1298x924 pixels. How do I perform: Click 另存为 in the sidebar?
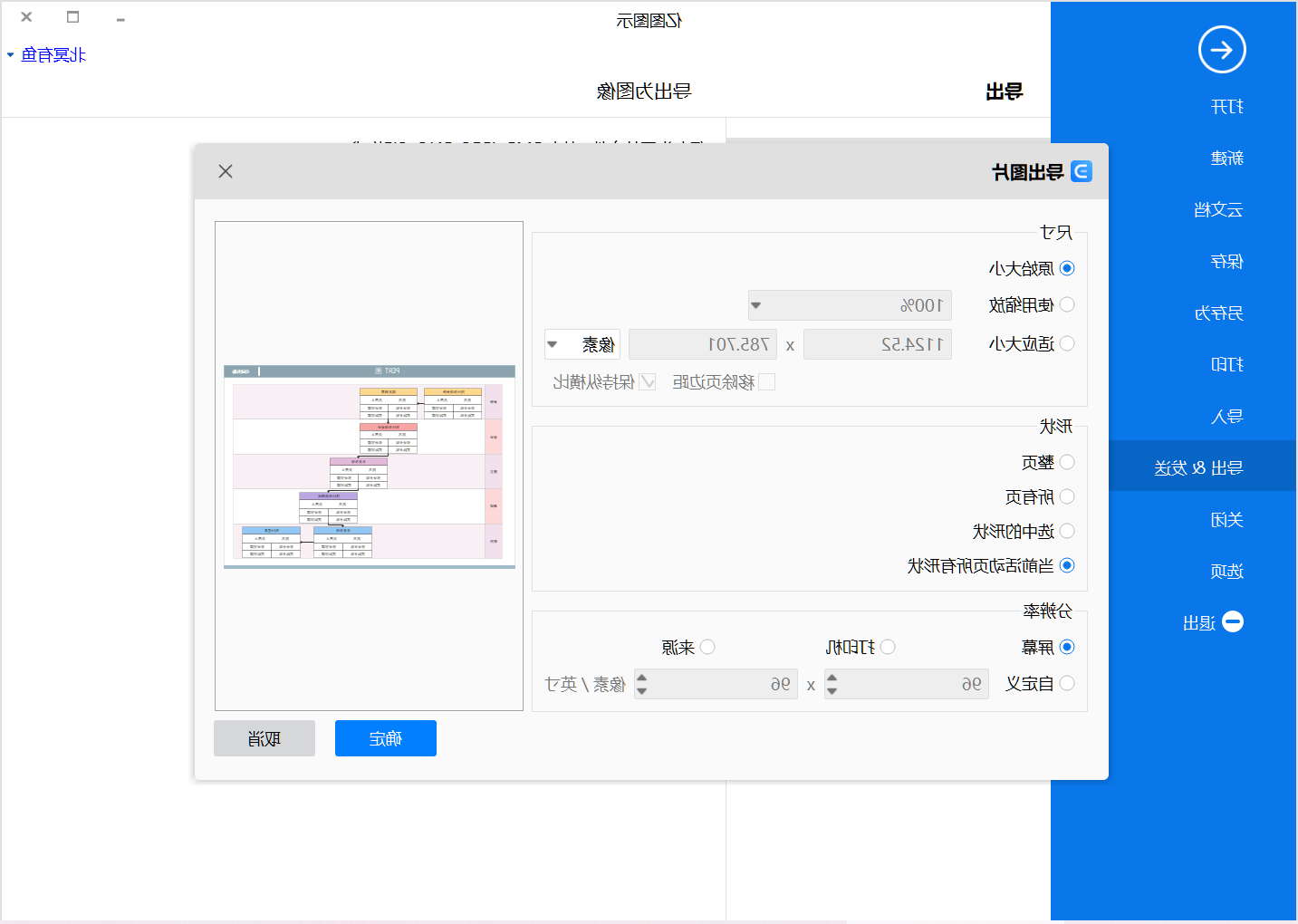pos(1218,313)
